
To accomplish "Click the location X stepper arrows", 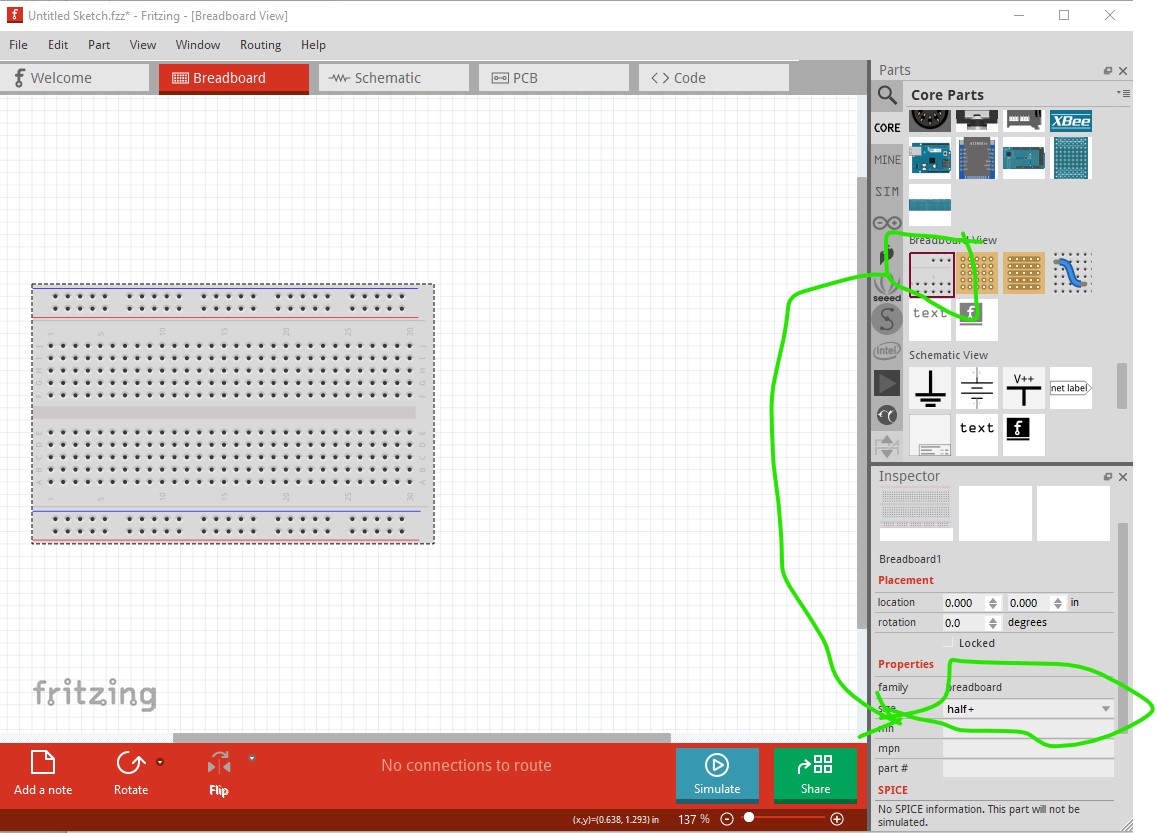I will click(992, 603).
